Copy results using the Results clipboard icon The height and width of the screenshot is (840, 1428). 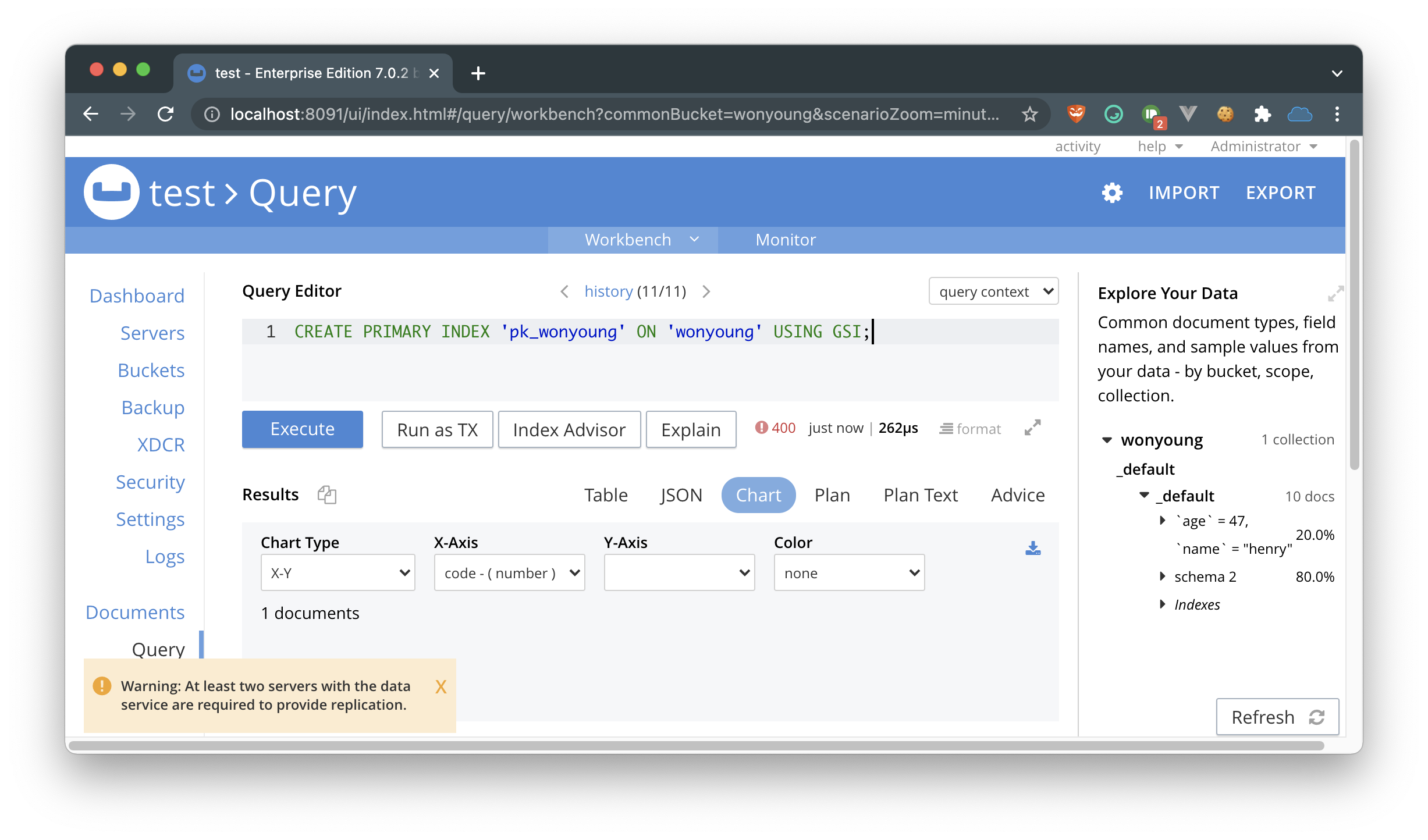(327, 495)
